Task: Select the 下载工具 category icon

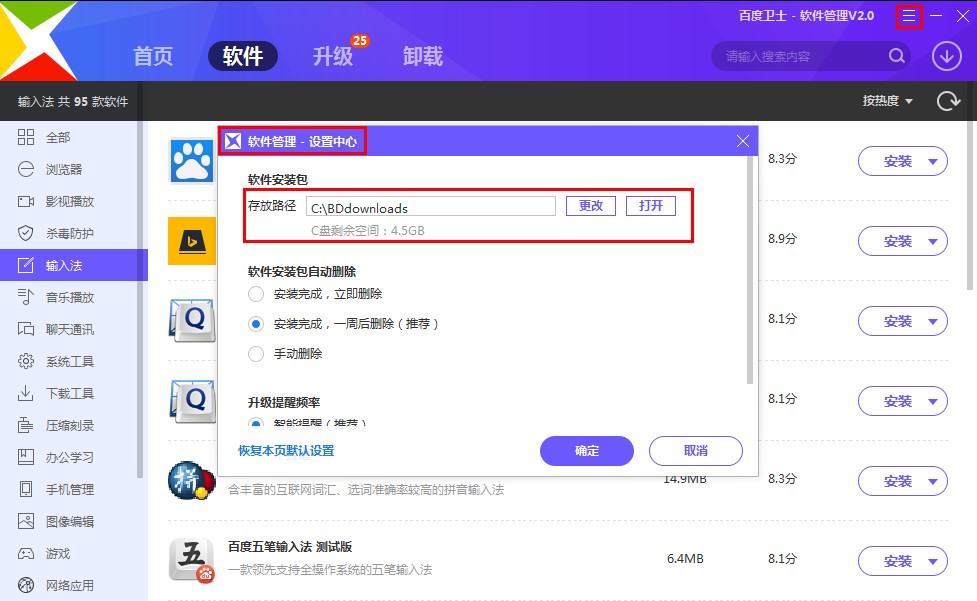Action: pos(26,394)
